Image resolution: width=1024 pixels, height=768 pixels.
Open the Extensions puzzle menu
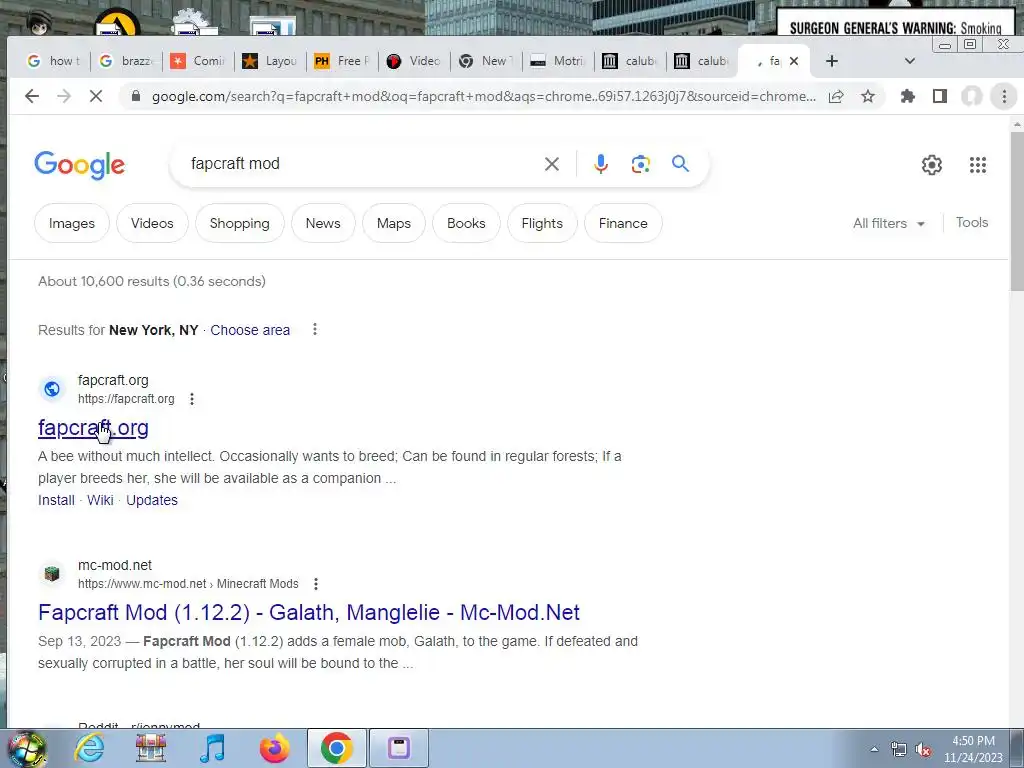pos(907,97)
